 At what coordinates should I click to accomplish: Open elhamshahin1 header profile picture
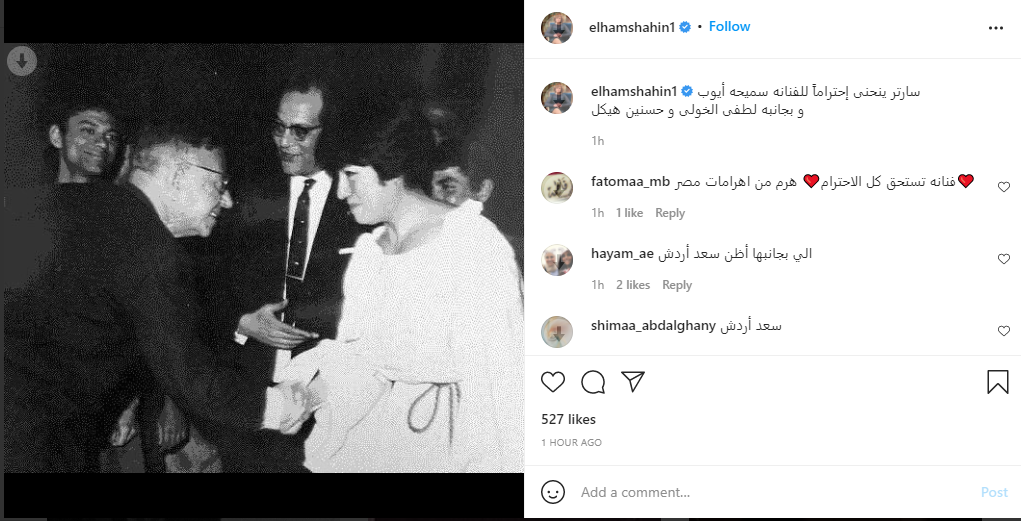[557, 27]
